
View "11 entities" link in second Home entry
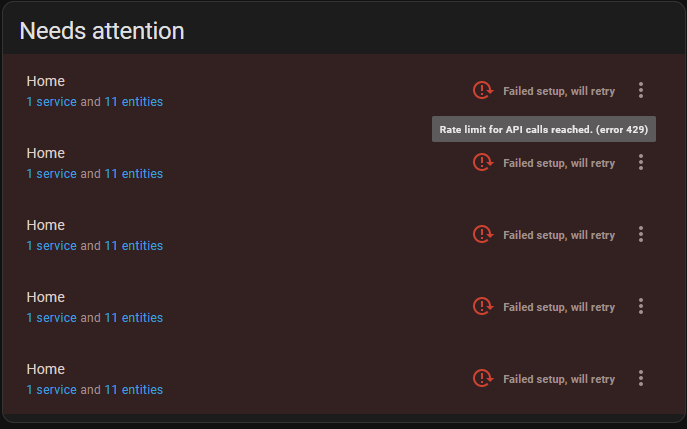[x=133, y=174]
